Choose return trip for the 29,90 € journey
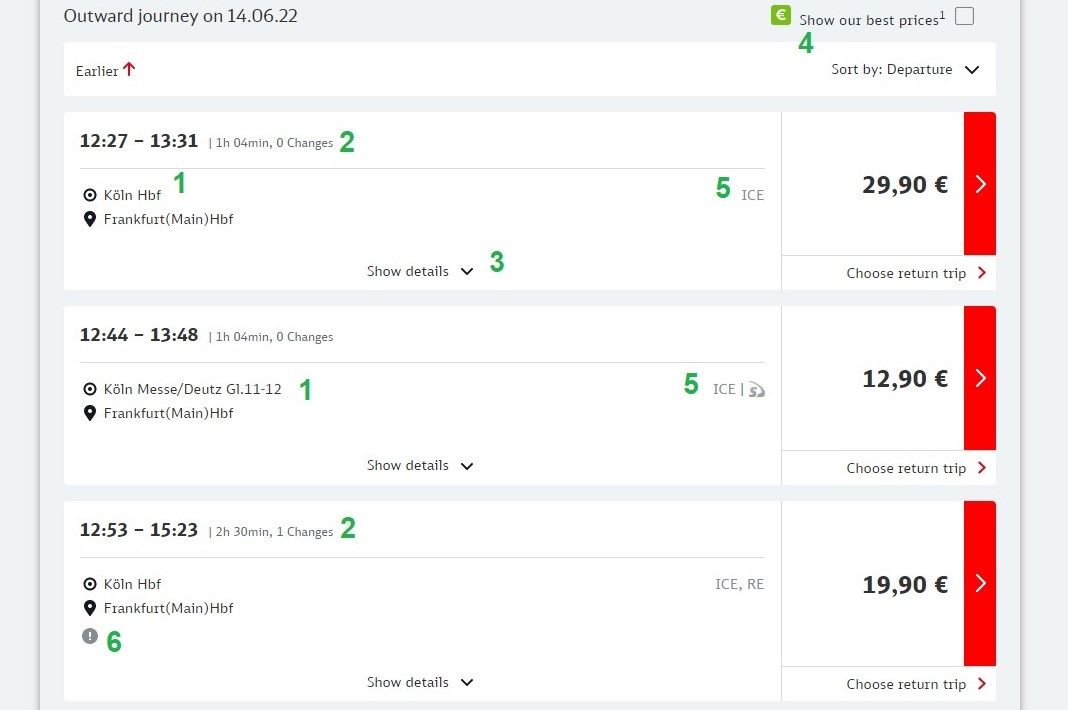This screenshot has height=710, width=1068. pyautogui.click(x=904, y=273)
